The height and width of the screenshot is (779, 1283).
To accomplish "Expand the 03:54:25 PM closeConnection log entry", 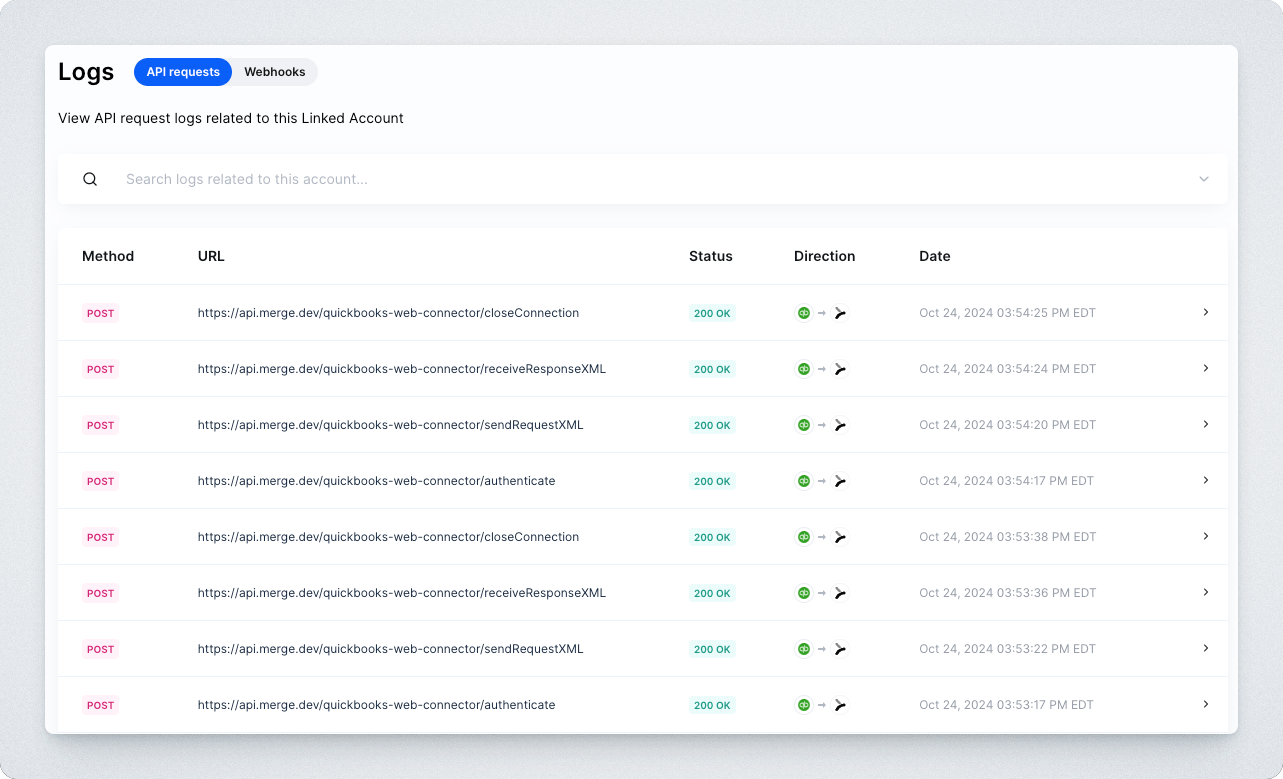I will click(1205, 313).
